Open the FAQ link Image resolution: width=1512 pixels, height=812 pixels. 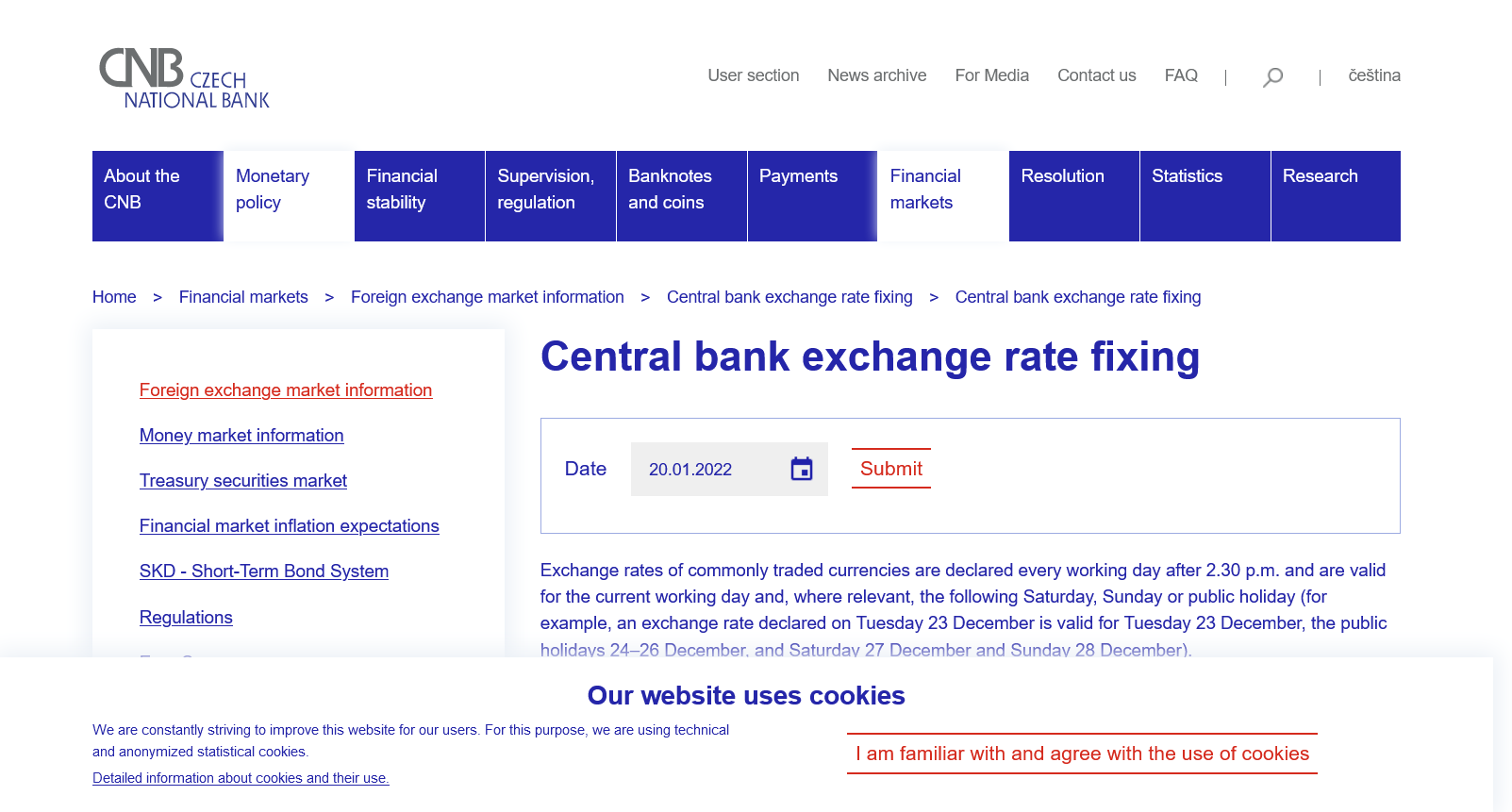pyautogui.click(x=1181, y=75)
